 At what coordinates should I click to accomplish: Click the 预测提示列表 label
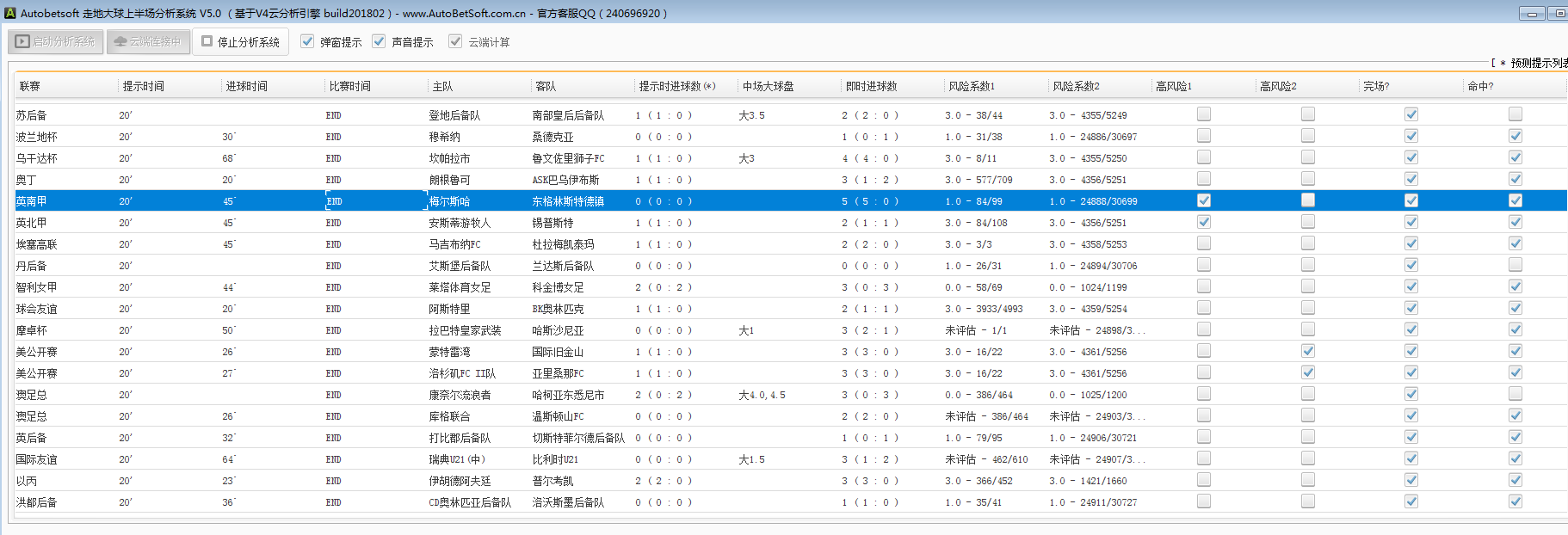coord(1537,63)
